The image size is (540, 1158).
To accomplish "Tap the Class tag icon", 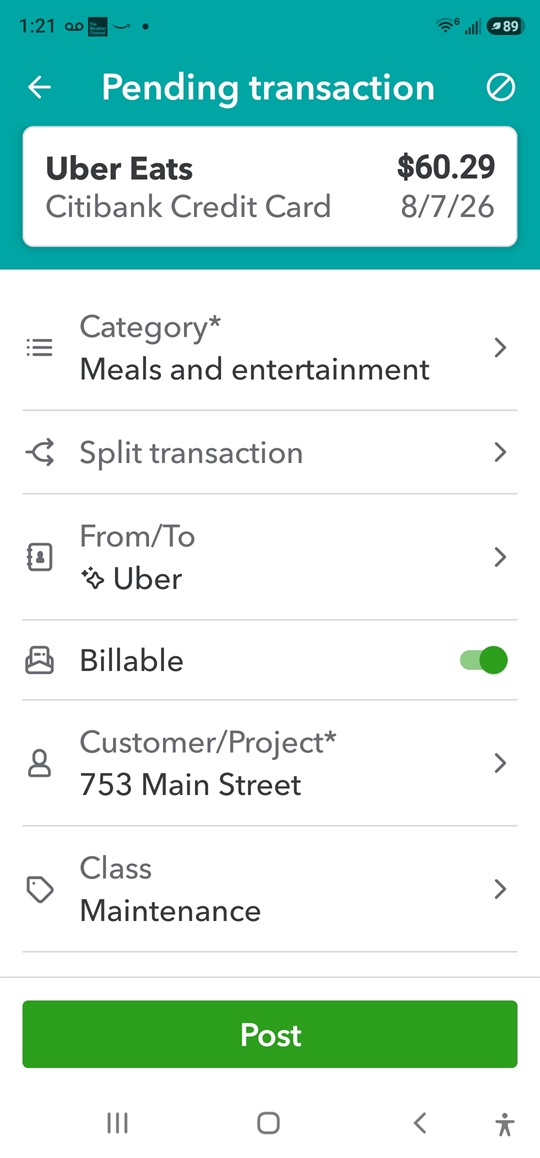I will [39, 889].
